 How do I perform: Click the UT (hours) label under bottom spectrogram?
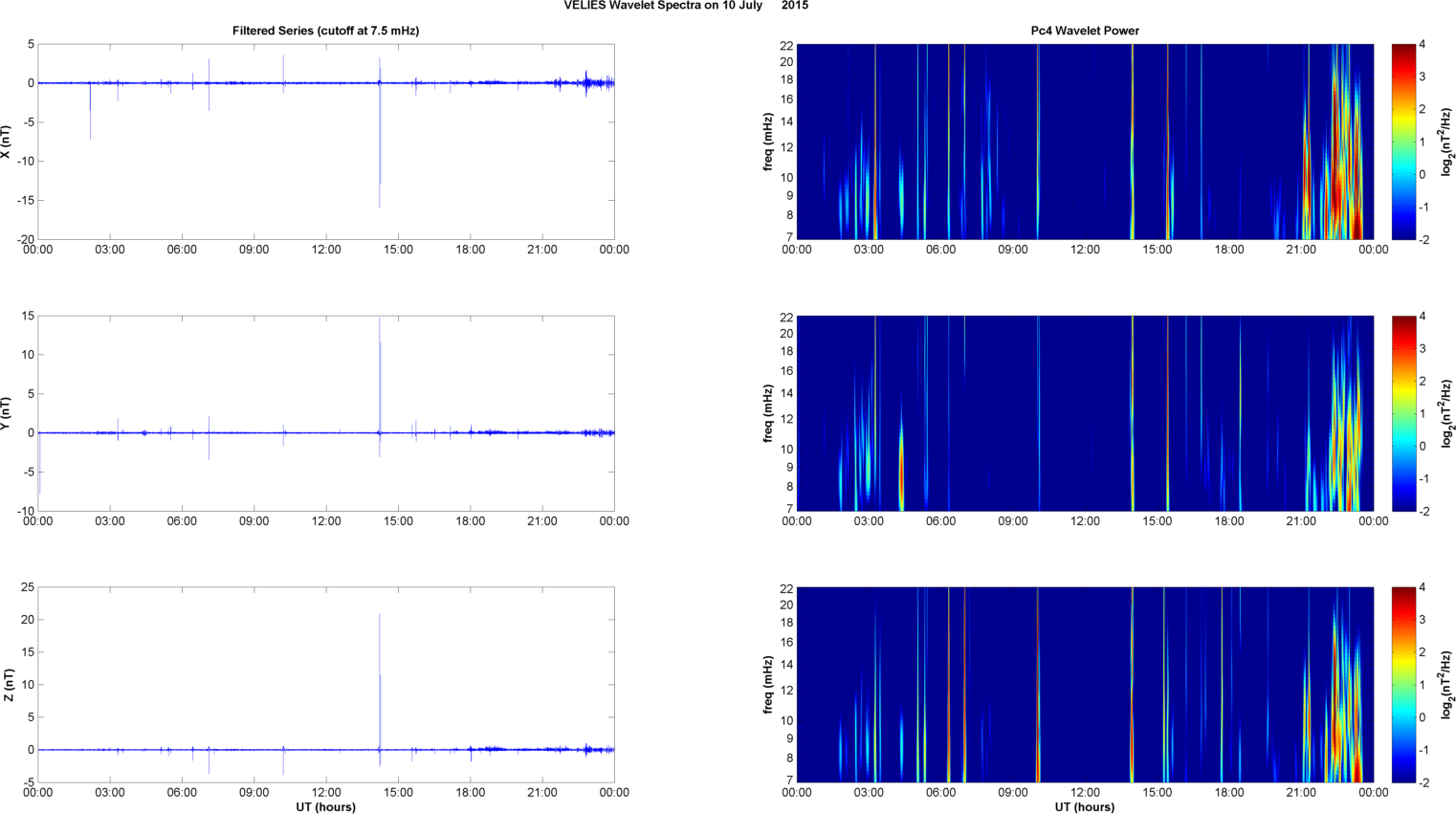click(x=1084, y=806)
